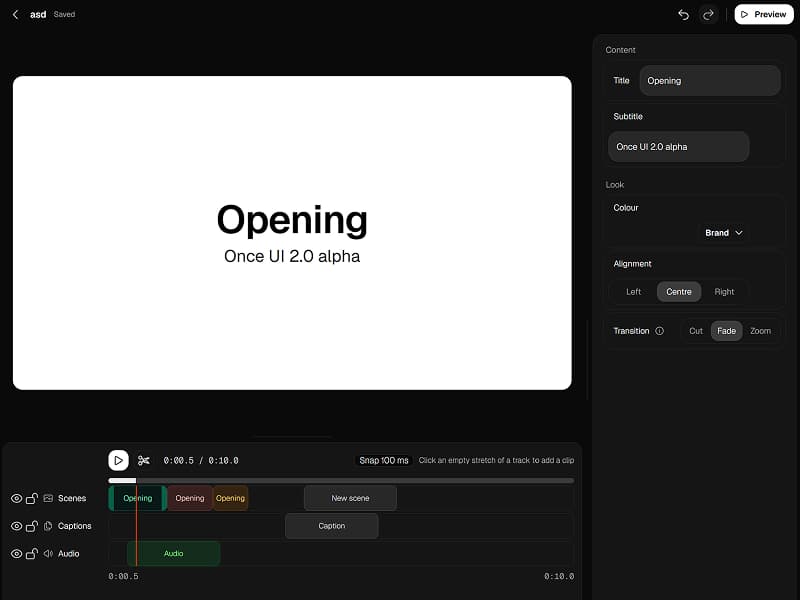The image size is (800, 600).
Task: Lock the Audio track
Action: pyautogui.click(x=32, y=554)
